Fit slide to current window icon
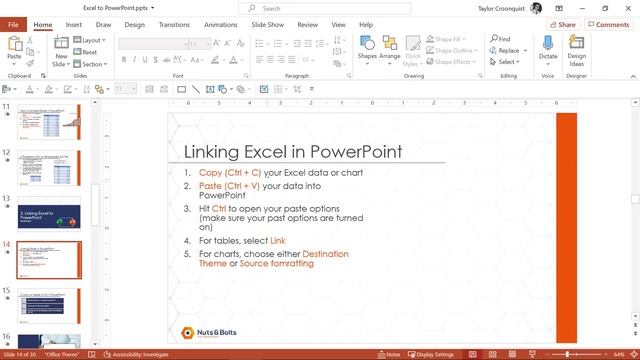Screen dimensions: 640x360 tap(634, 354)
